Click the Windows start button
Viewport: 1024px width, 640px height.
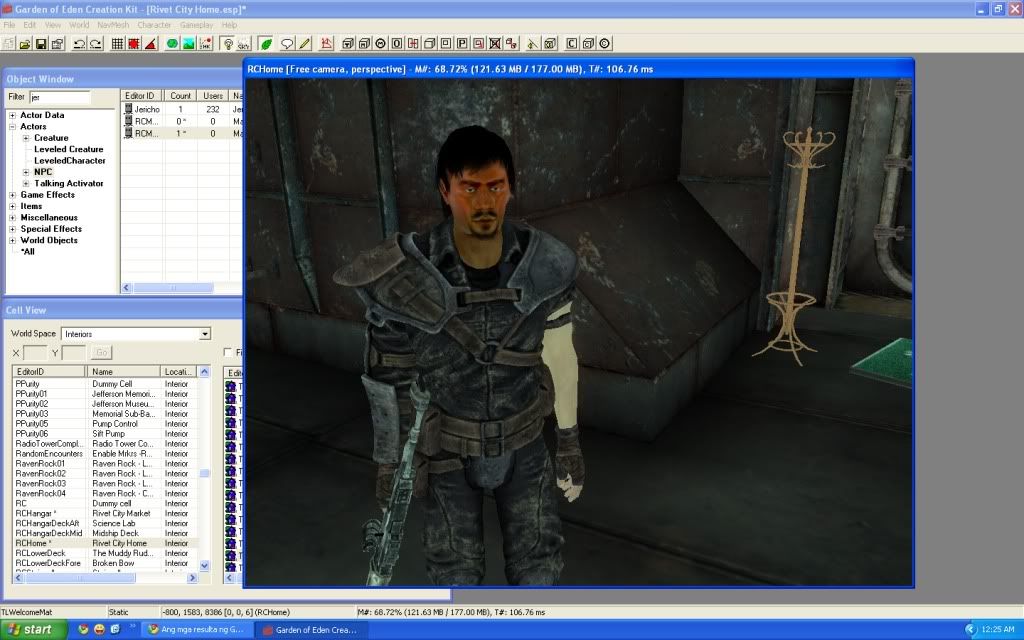point(33,630)
